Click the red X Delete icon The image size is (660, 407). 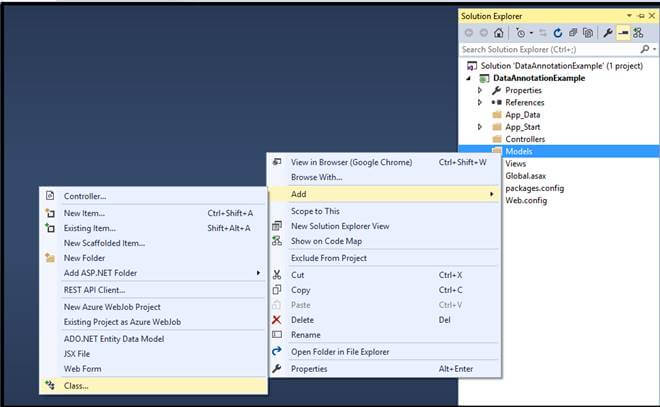tap(277, 320)
